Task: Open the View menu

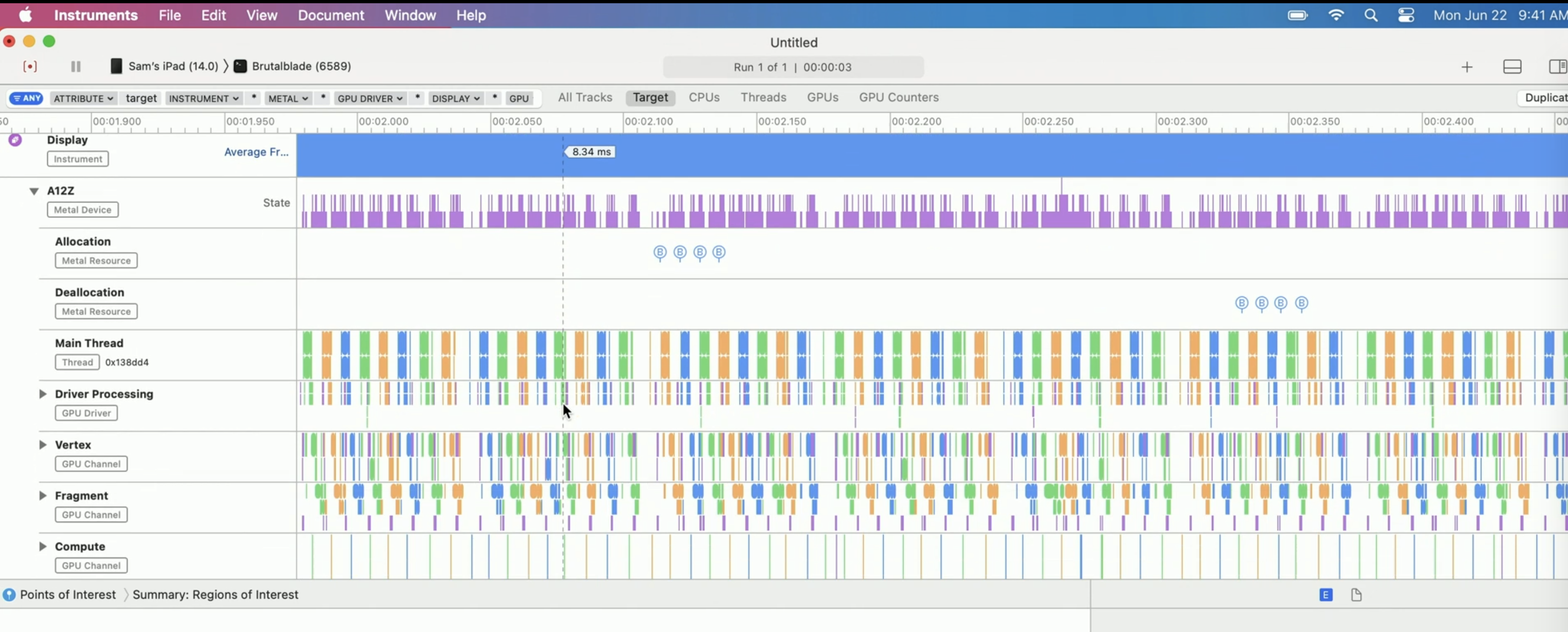Action: tap(262, 15)
